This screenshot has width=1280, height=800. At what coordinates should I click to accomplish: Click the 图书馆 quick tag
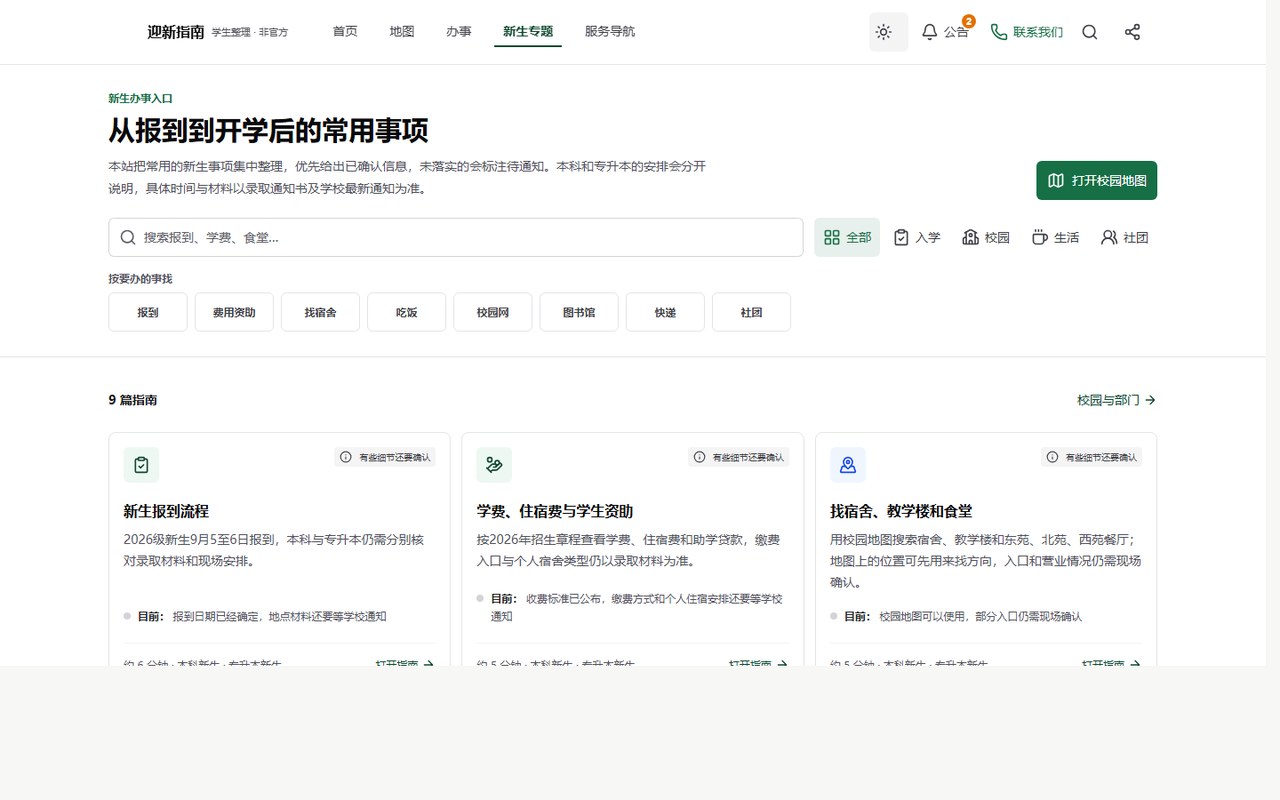(579, 312)
